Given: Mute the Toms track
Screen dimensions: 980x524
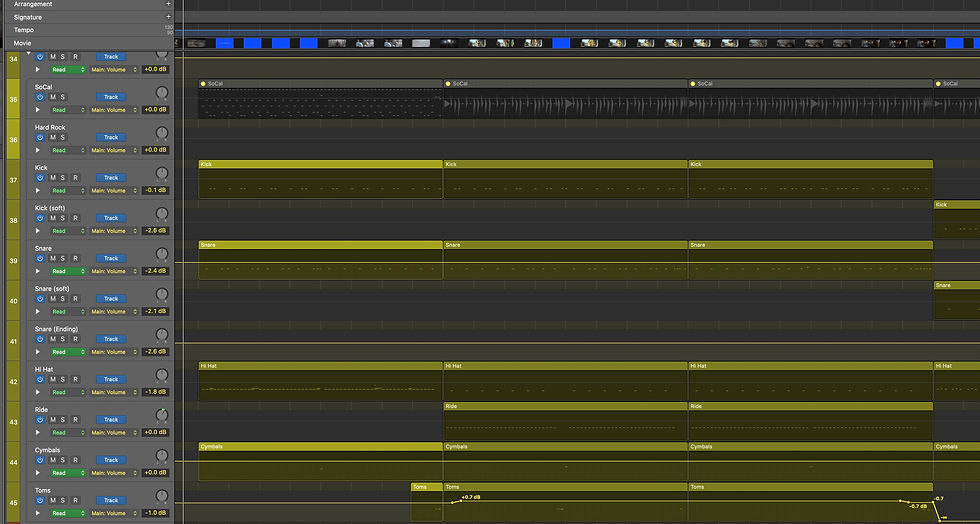Looking at the screenshot, I should click(x=52, y=500).
